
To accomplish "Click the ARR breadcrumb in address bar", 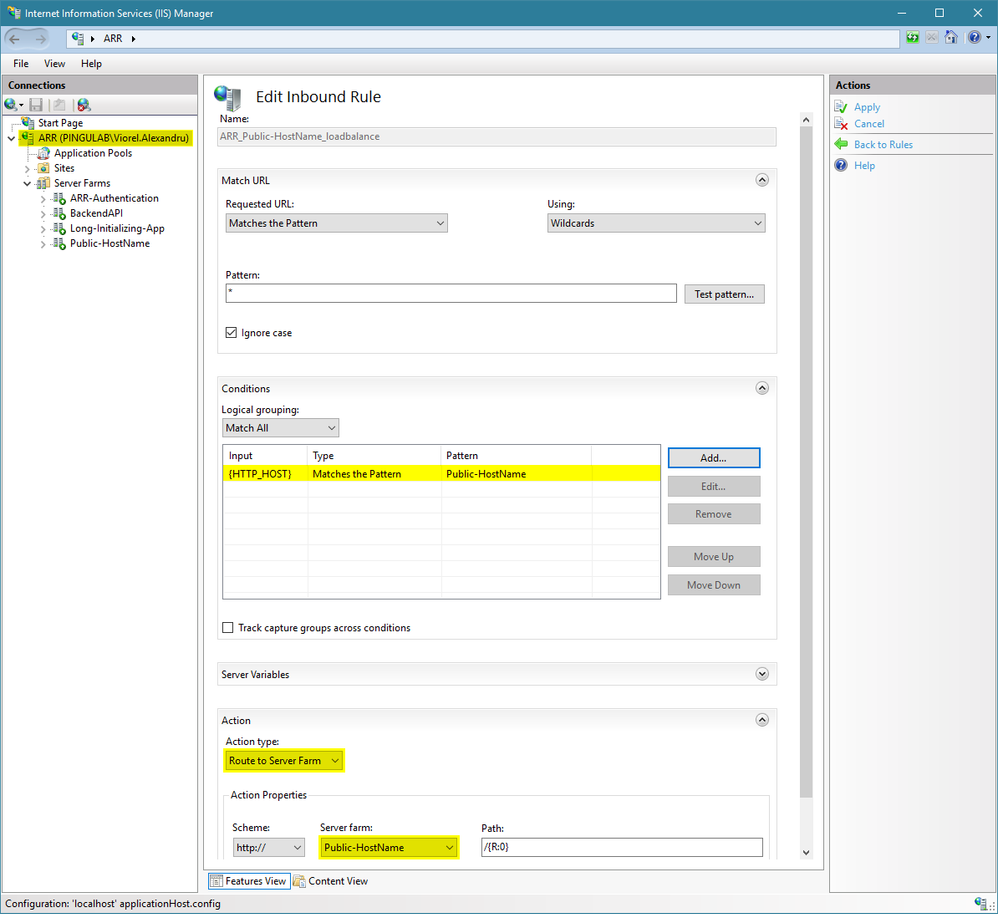I will tap(113, 39).
